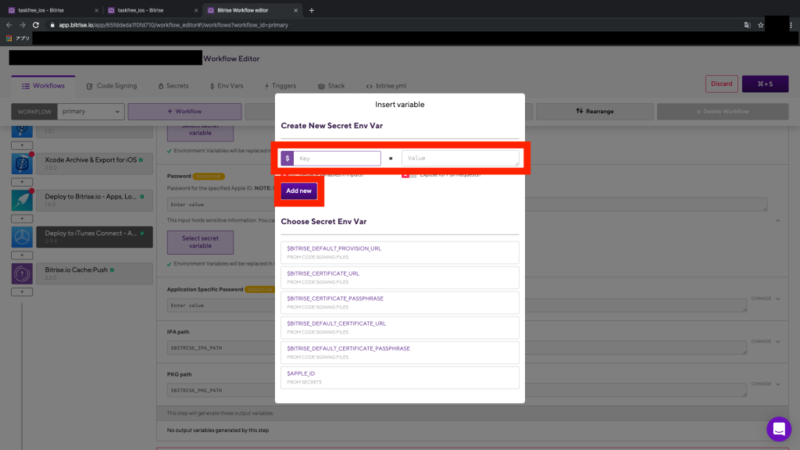800x450 pixels.
Task: Click the Add new button
Action: tap(298, 191)
